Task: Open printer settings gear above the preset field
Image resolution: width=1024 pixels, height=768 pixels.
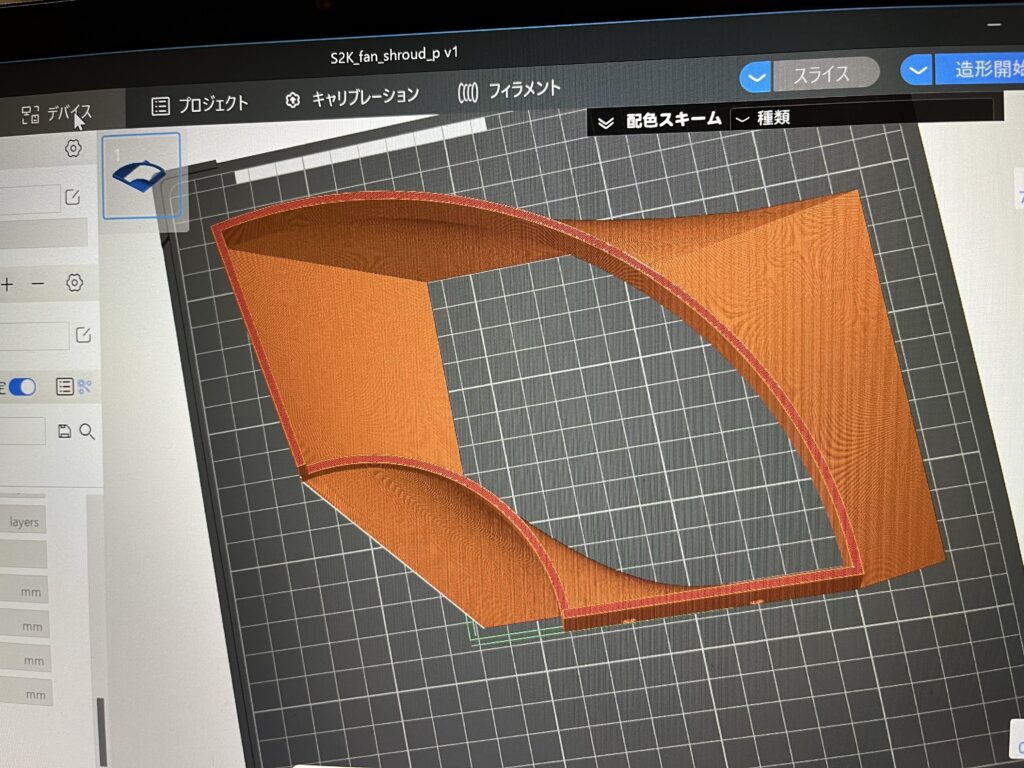Action: pyautogui.click(x=73, y=148)
